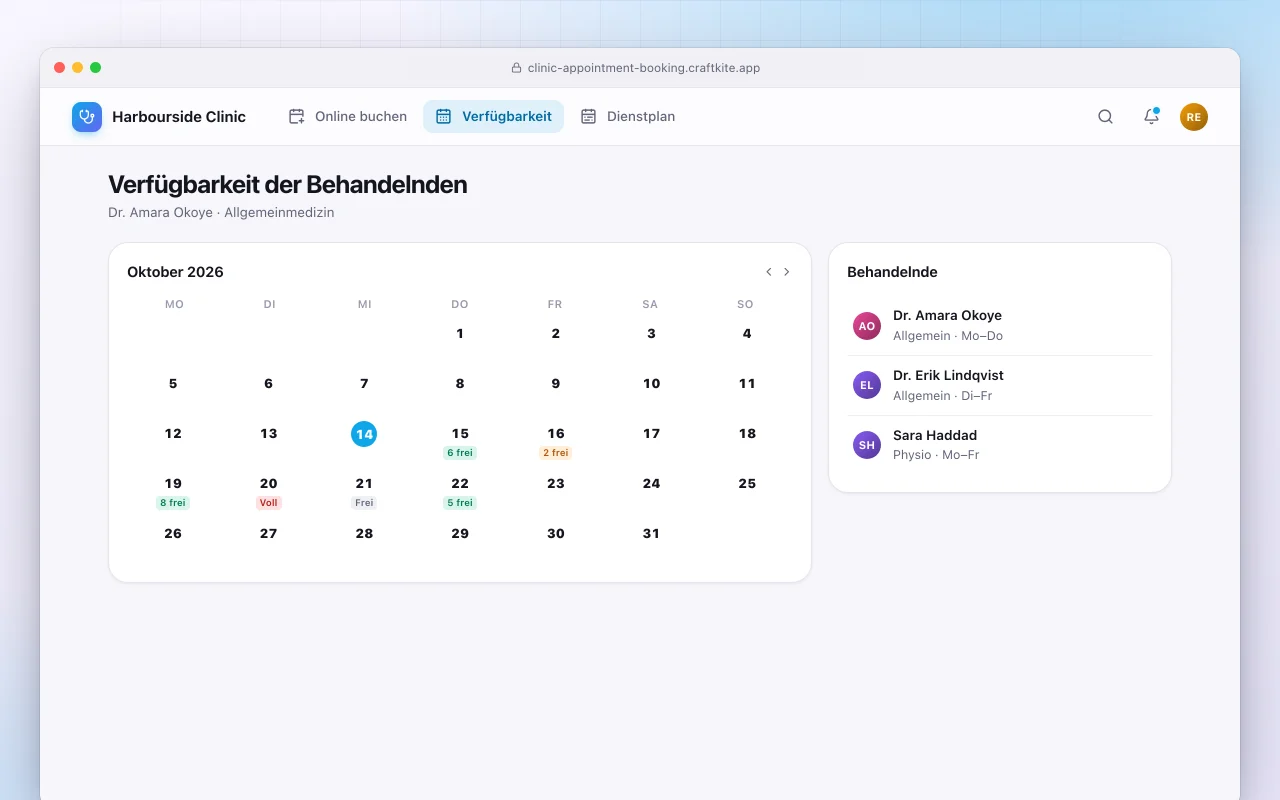
Task: Click the Harbourside Clinic stethoscope logo
Action: coord(87,117)
